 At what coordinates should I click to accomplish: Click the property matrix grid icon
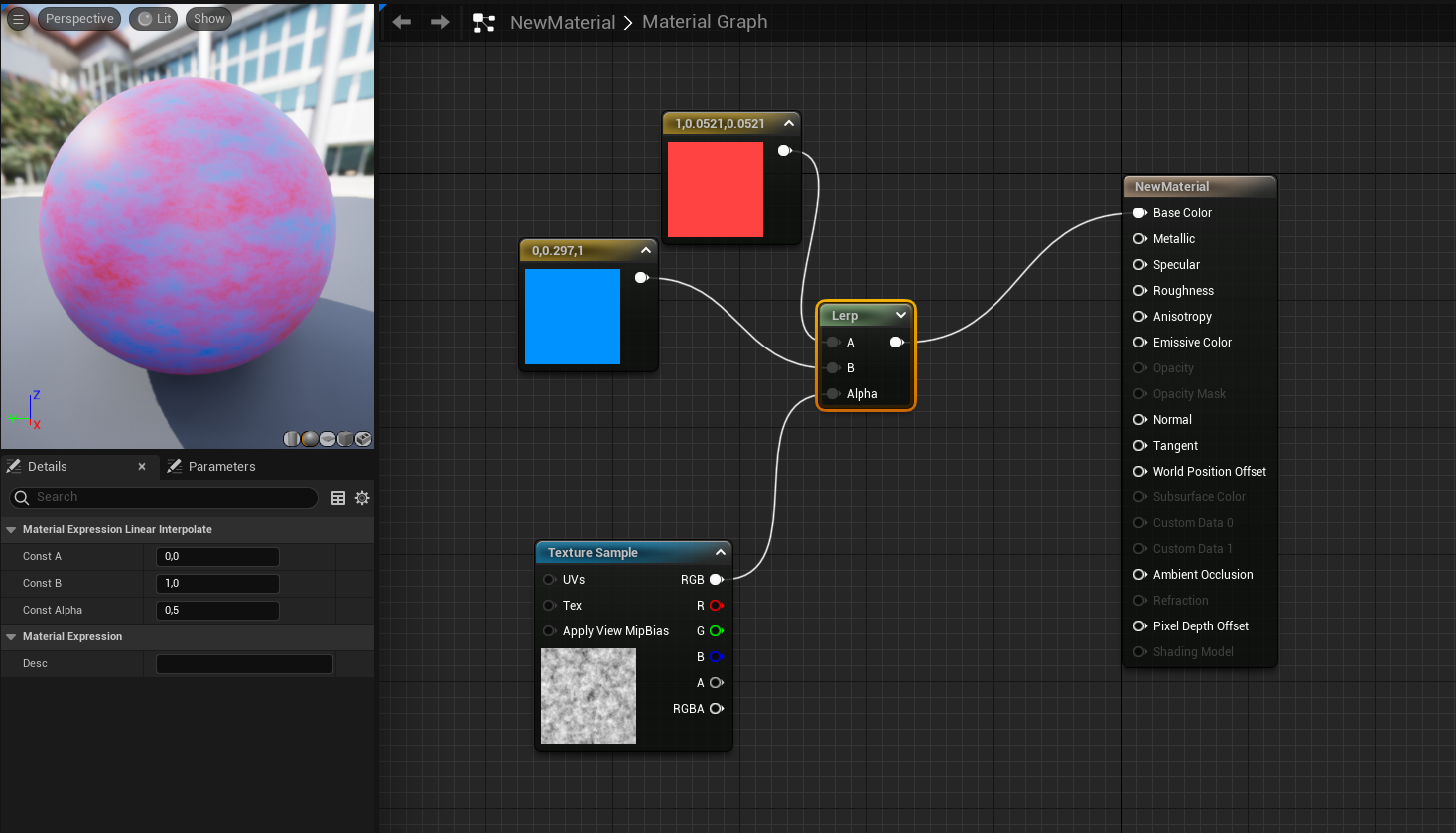click(x=338, y=498)
